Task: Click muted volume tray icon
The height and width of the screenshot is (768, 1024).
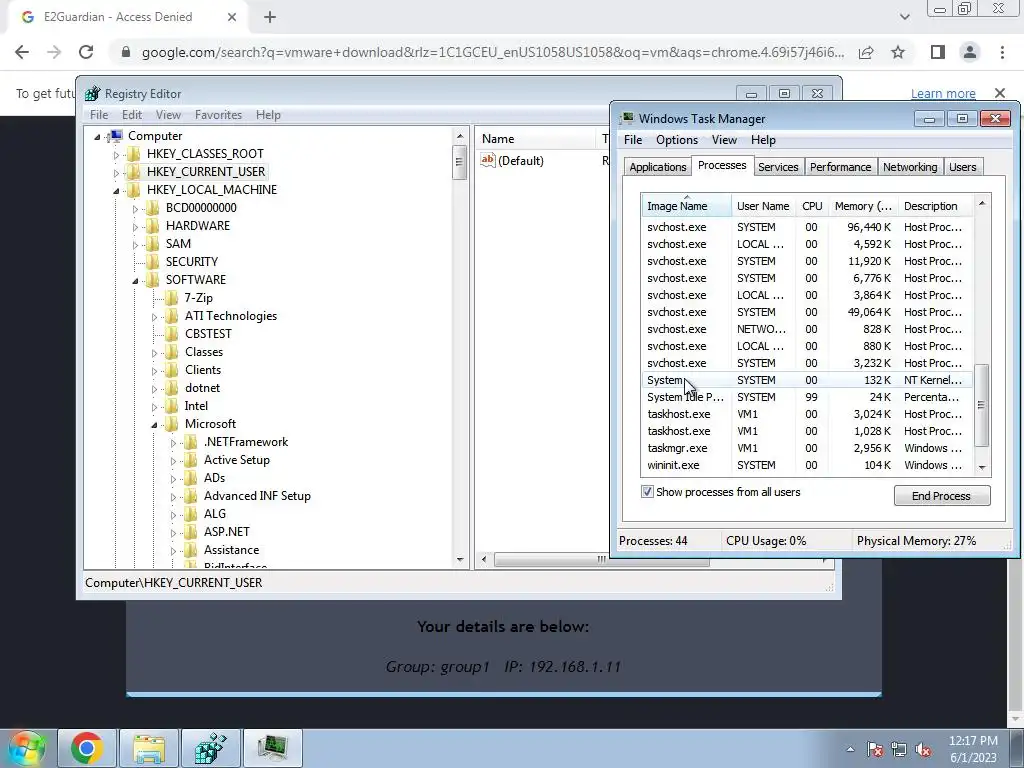Action: point(923,749)
